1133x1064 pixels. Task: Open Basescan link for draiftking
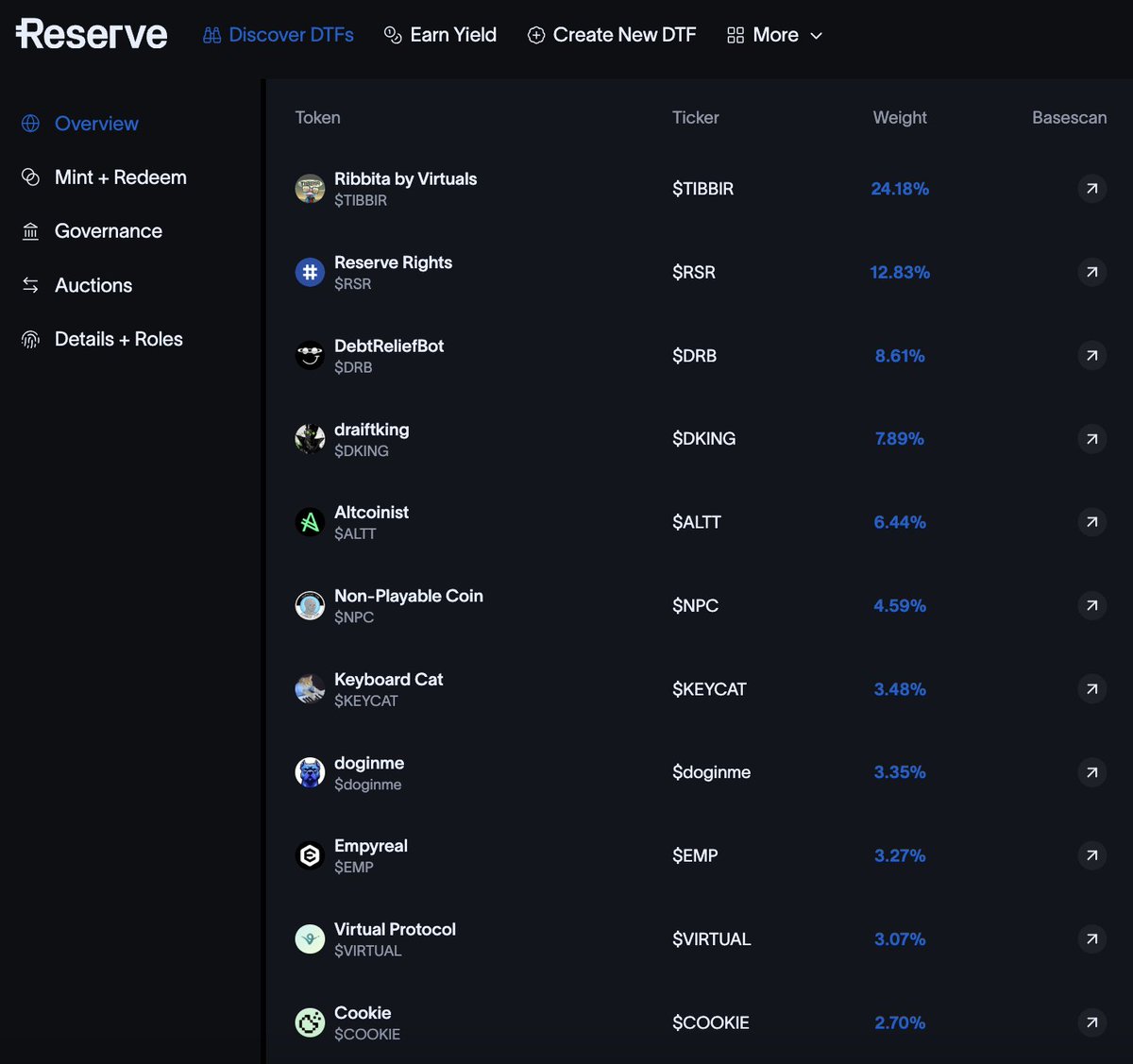[1091, 439]
